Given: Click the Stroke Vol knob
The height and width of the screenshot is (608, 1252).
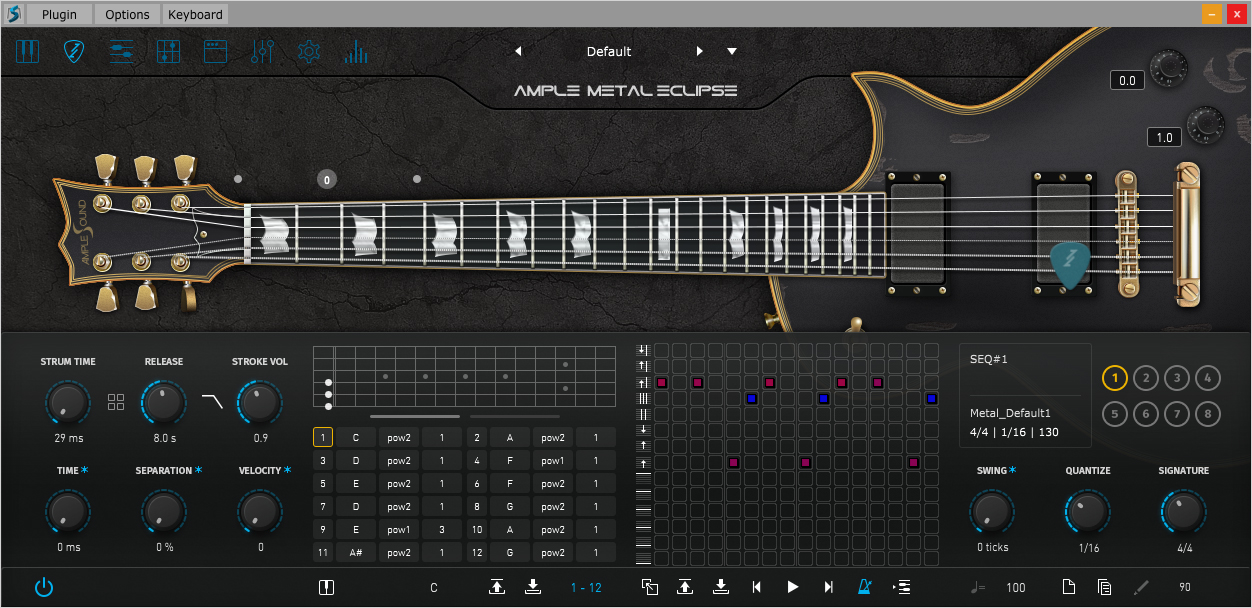Looking at the screenshot, I should [259, 402].
